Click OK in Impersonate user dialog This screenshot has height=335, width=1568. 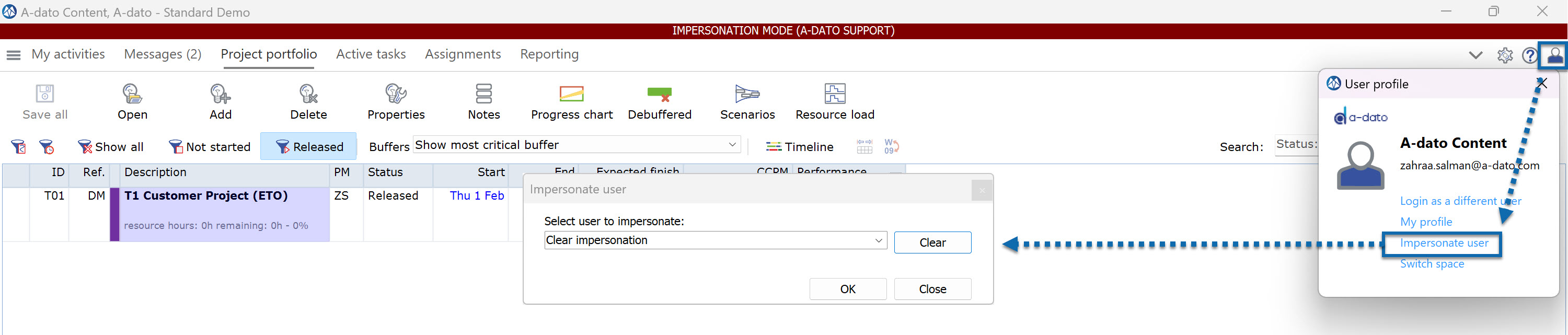847,288
